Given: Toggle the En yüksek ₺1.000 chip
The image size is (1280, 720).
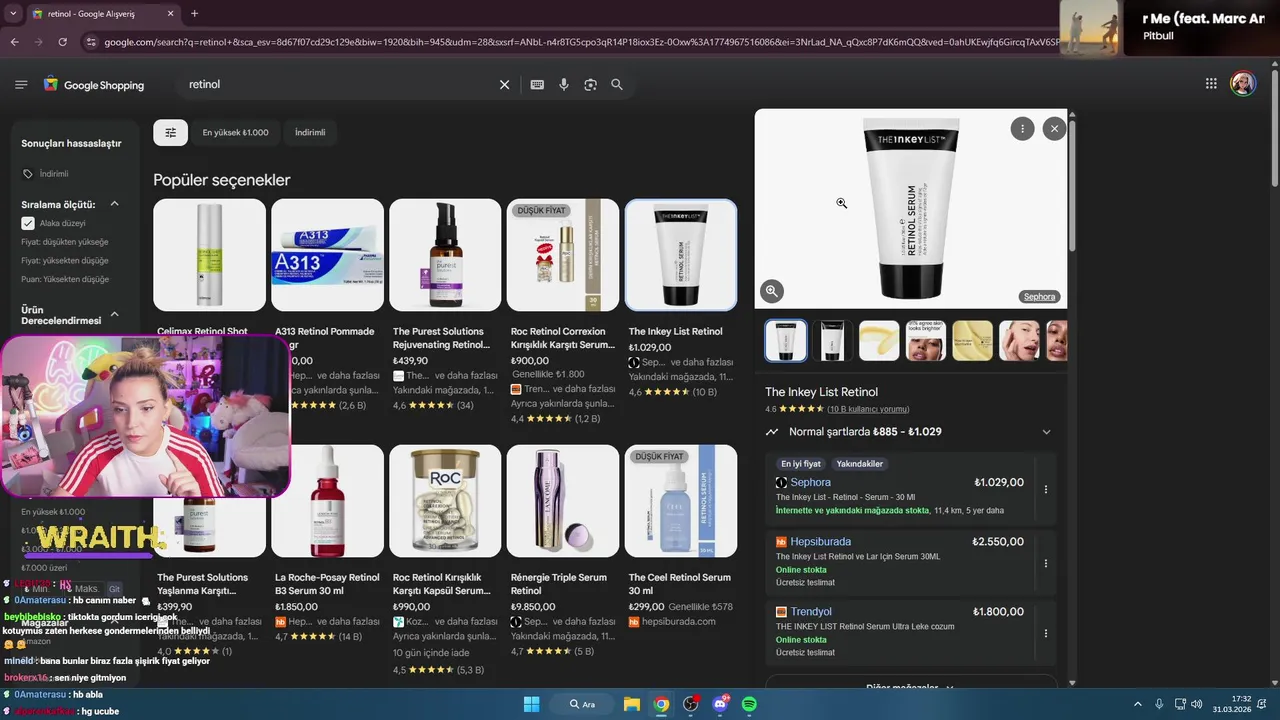Looking at the screenshot, I should point(235,132).
